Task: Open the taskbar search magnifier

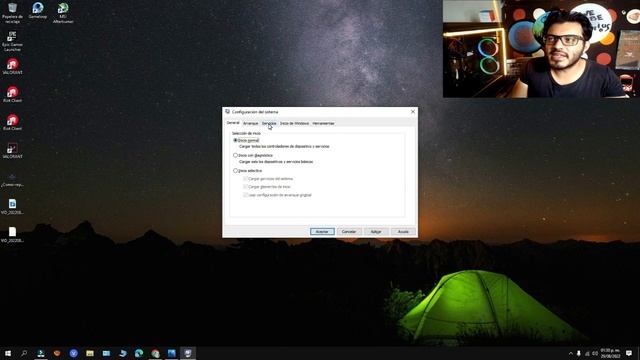Action: point(24,353)
